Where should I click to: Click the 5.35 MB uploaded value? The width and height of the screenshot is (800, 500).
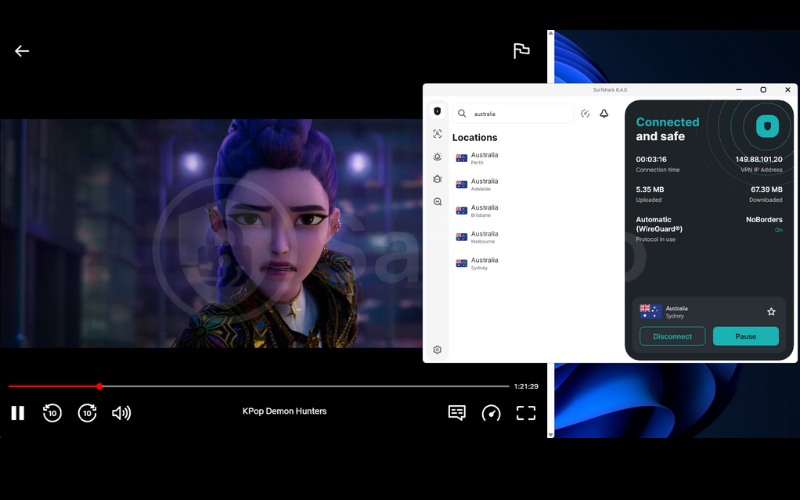pos(650,189)
